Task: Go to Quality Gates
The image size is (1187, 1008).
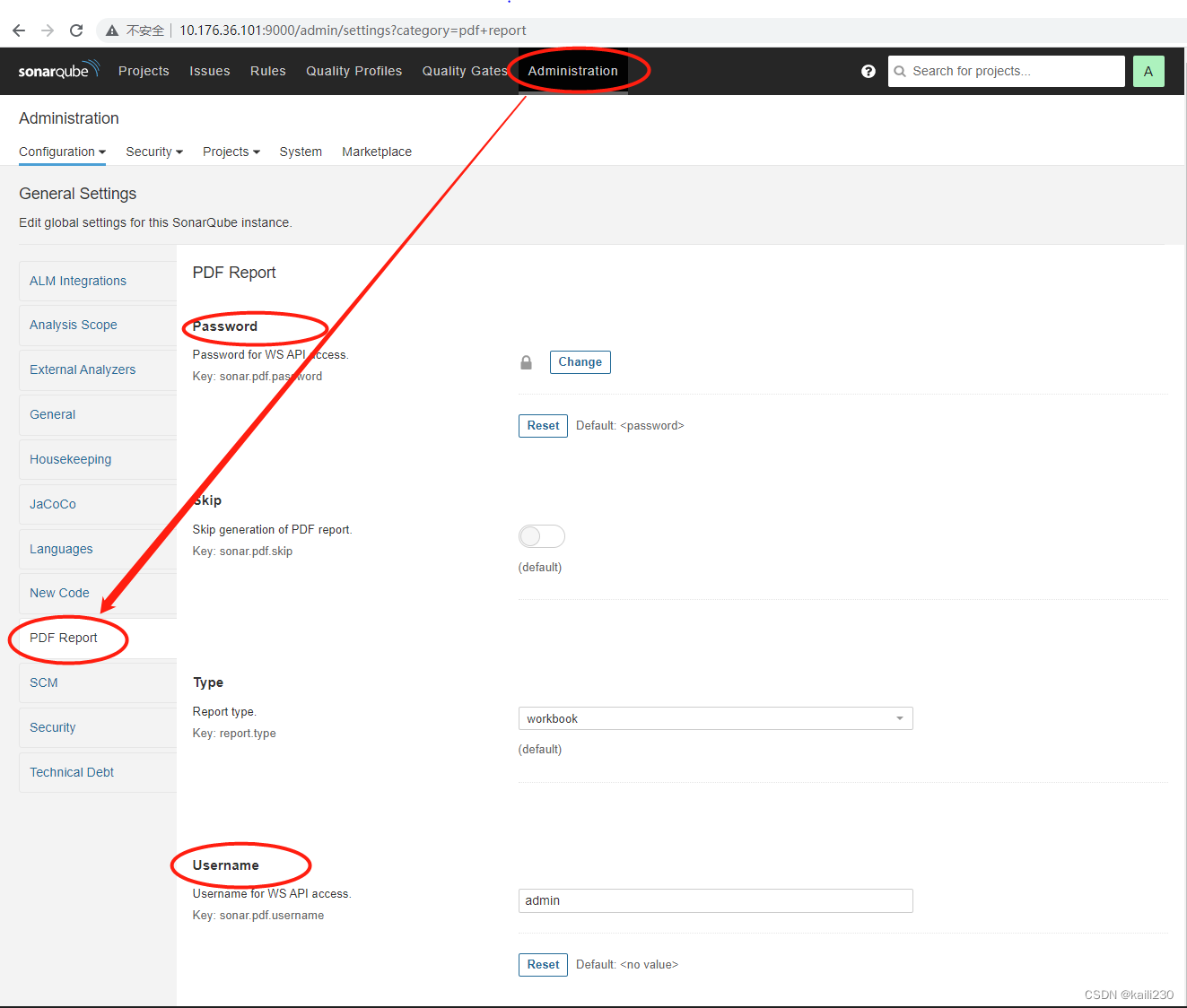Action: (x=465, y=71)
